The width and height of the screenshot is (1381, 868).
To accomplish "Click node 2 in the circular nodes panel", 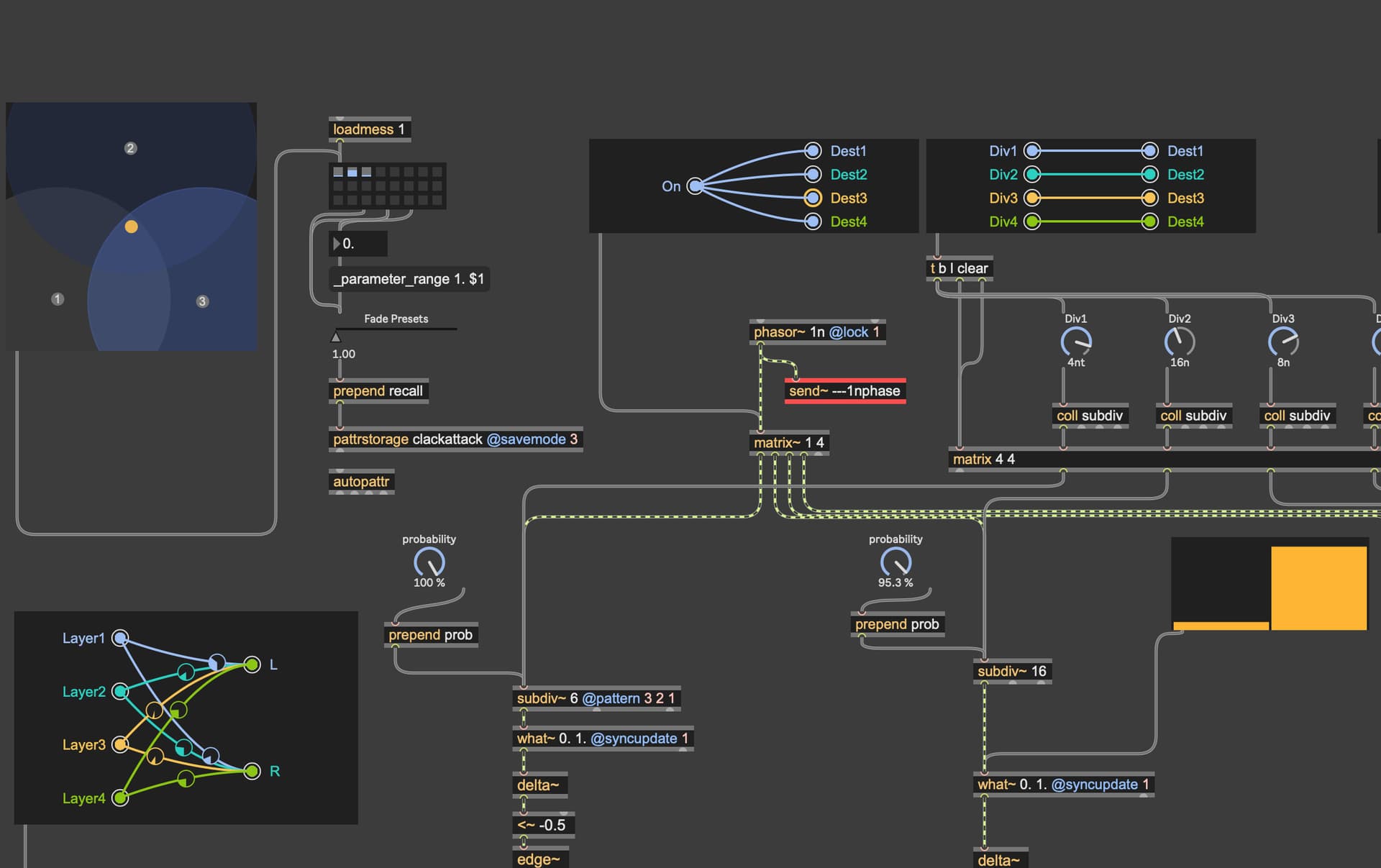I will point(130,148).
